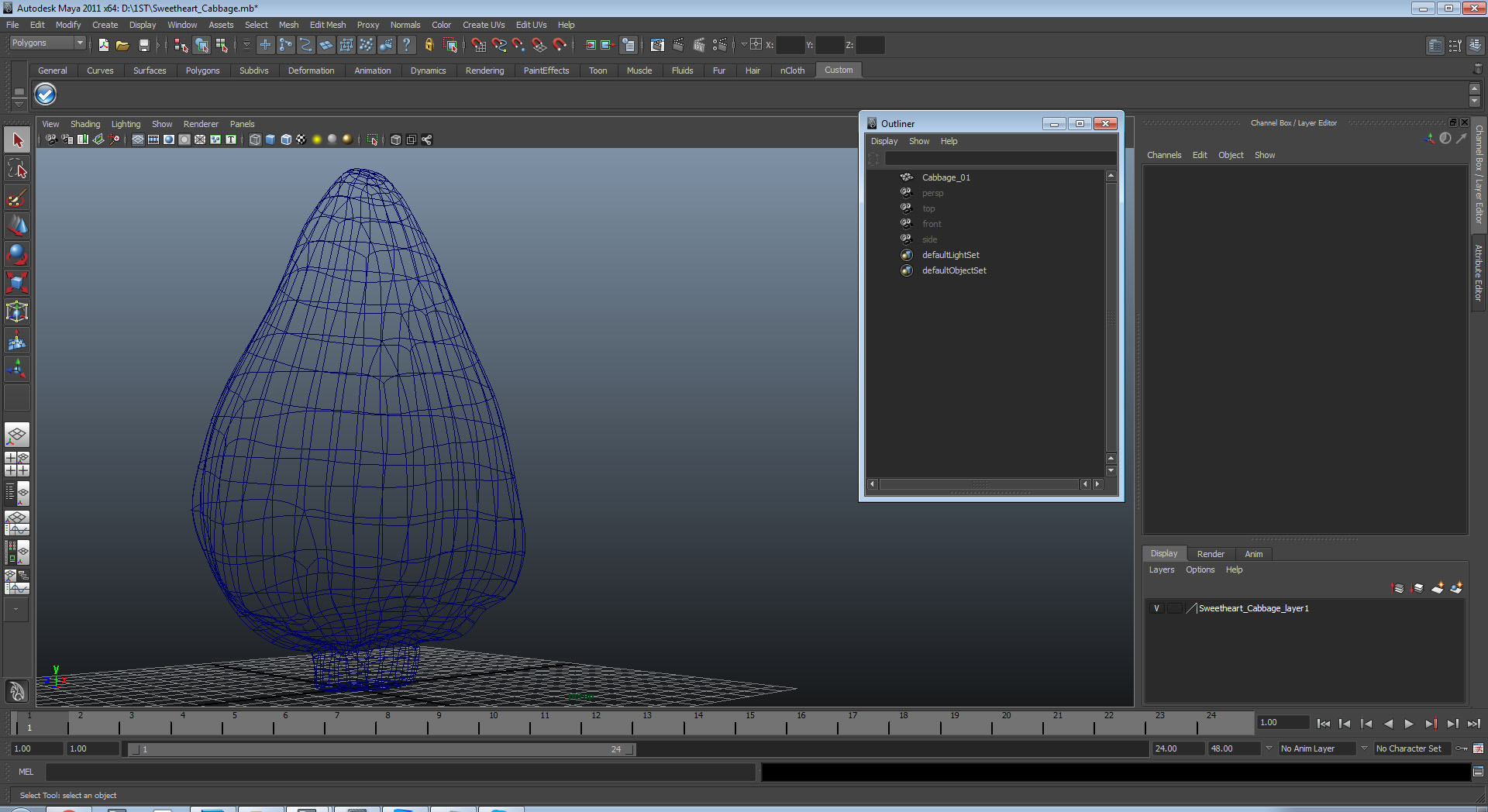Select the Show Manipulator tool
Screen dimensions: 1488x812
tap(17, 369)
